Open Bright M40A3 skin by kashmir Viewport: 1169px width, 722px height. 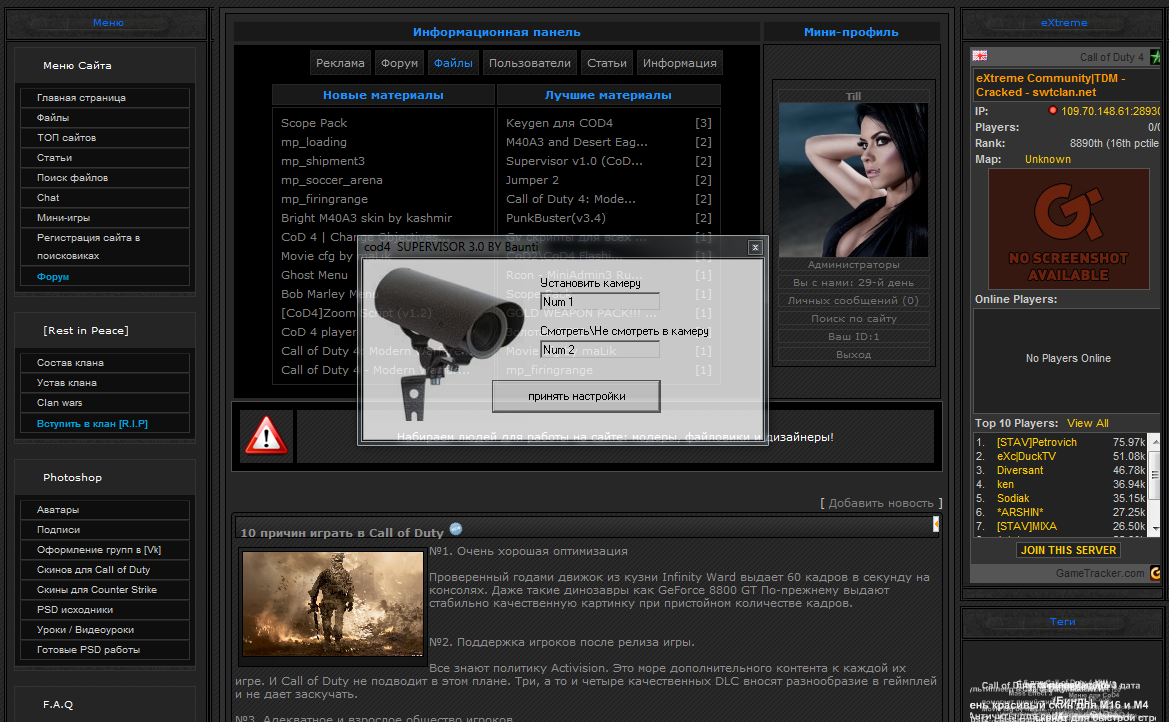point(366,218)
